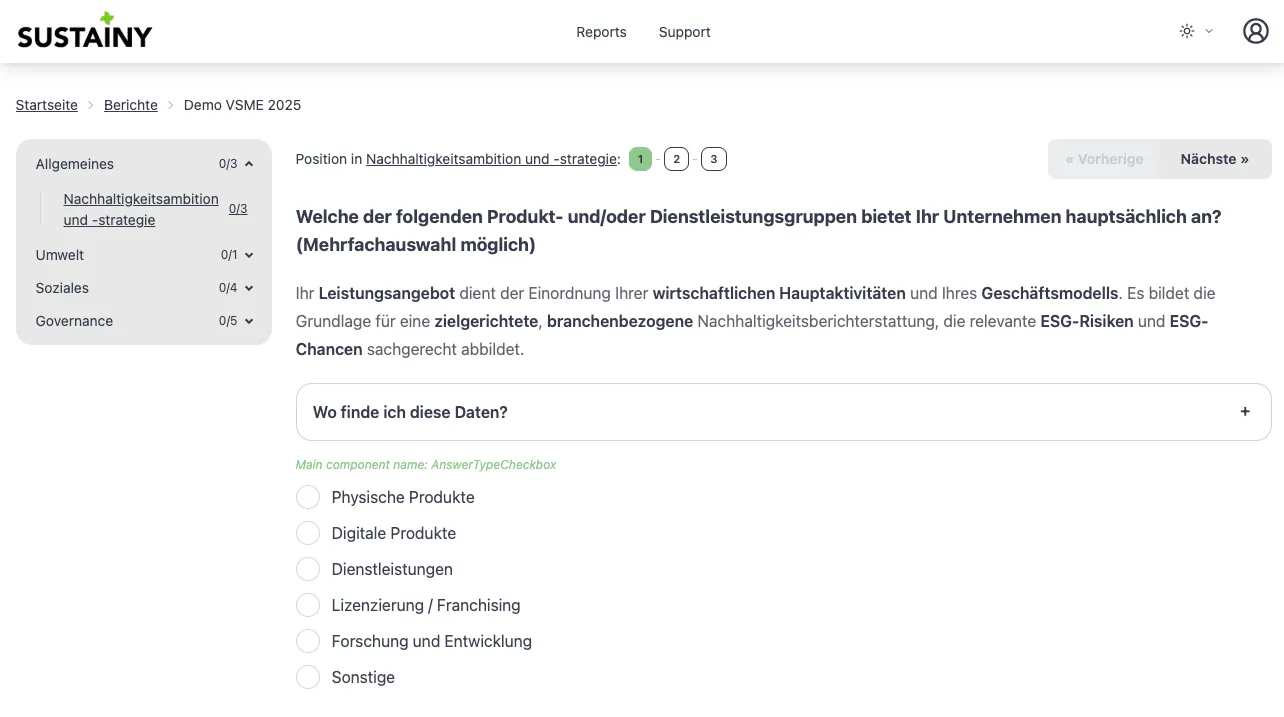1284x717 pixels.
Task: Open the Support menu item
Action: [x=684, y=31]
